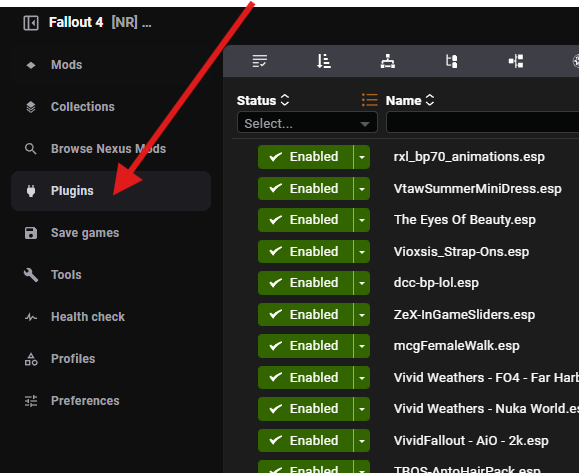
Task: Click the Plugins plug icon
Action: 31,191
